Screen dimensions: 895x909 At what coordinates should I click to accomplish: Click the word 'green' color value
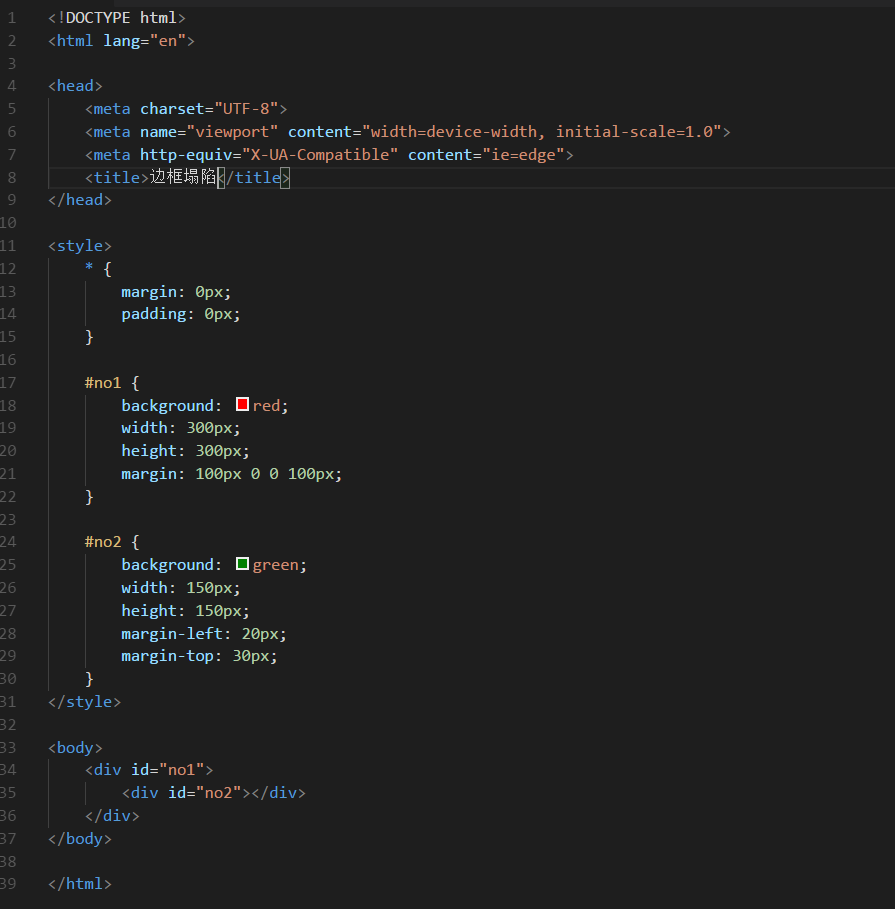point(275,565)
